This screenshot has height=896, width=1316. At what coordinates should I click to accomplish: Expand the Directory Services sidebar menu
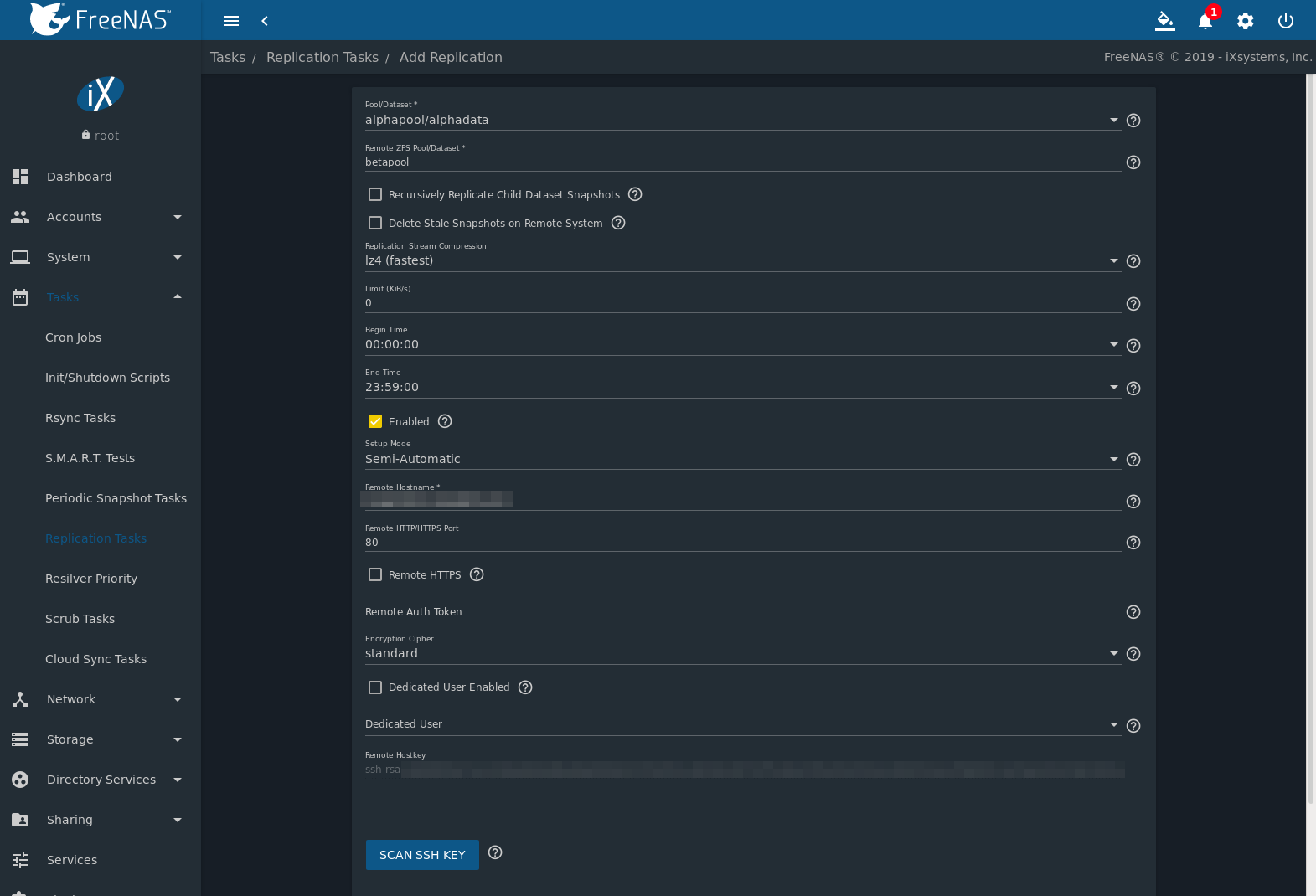pyautogui.click(x=101, y=780)
